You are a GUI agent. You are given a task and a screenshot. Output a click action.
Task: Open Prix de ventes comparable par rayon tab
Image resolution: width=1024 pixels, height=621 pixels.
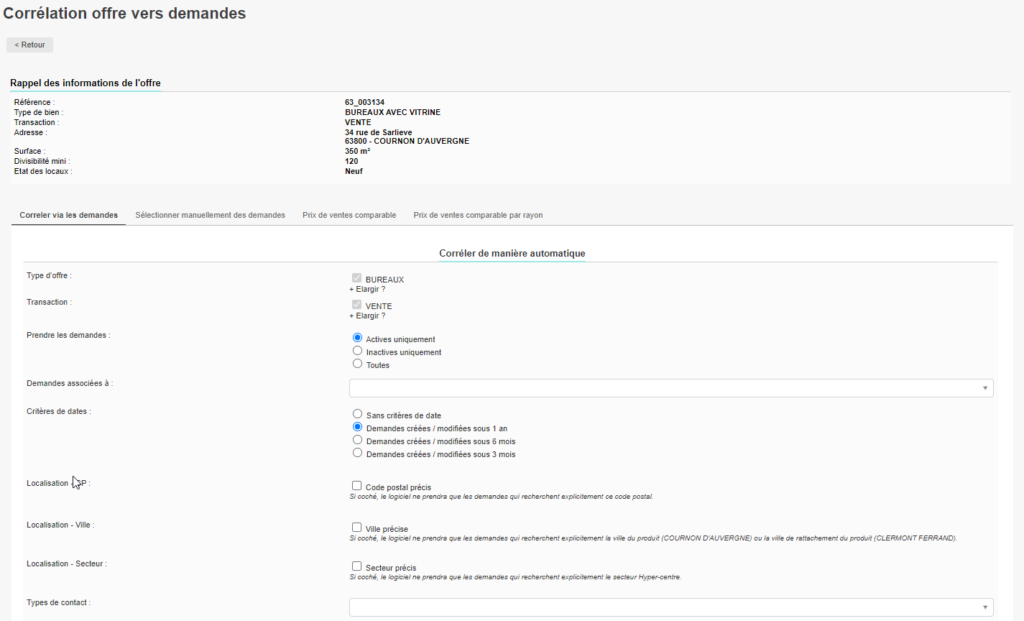478,215
